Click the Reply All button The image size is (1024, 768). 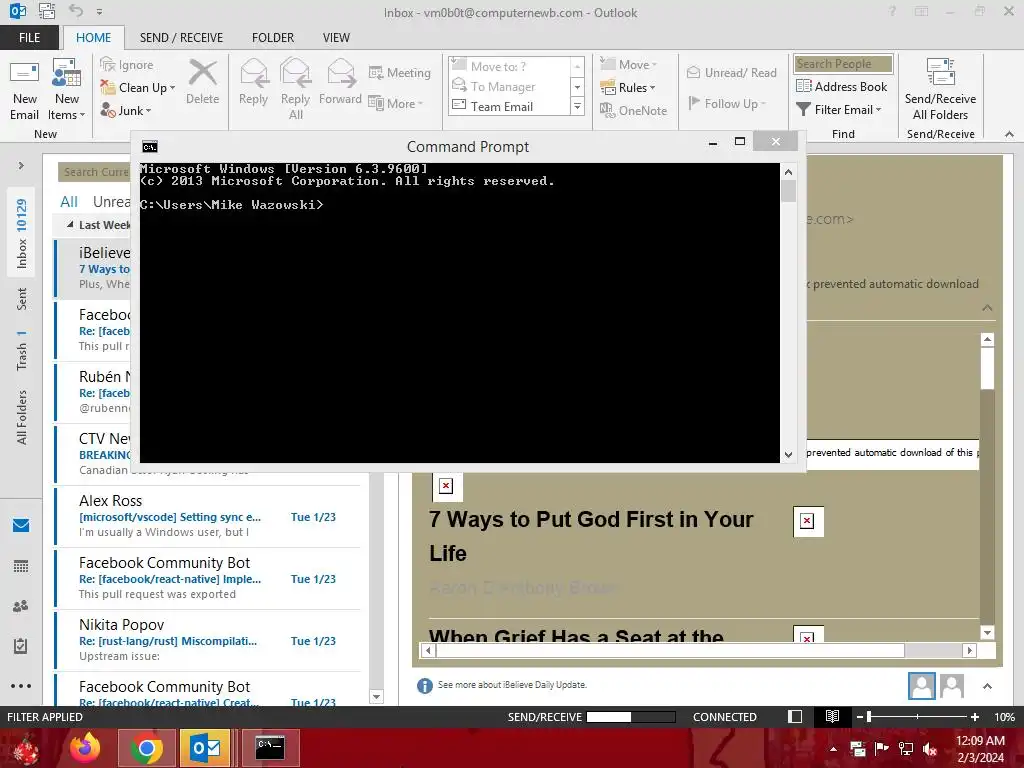(295, 89)
